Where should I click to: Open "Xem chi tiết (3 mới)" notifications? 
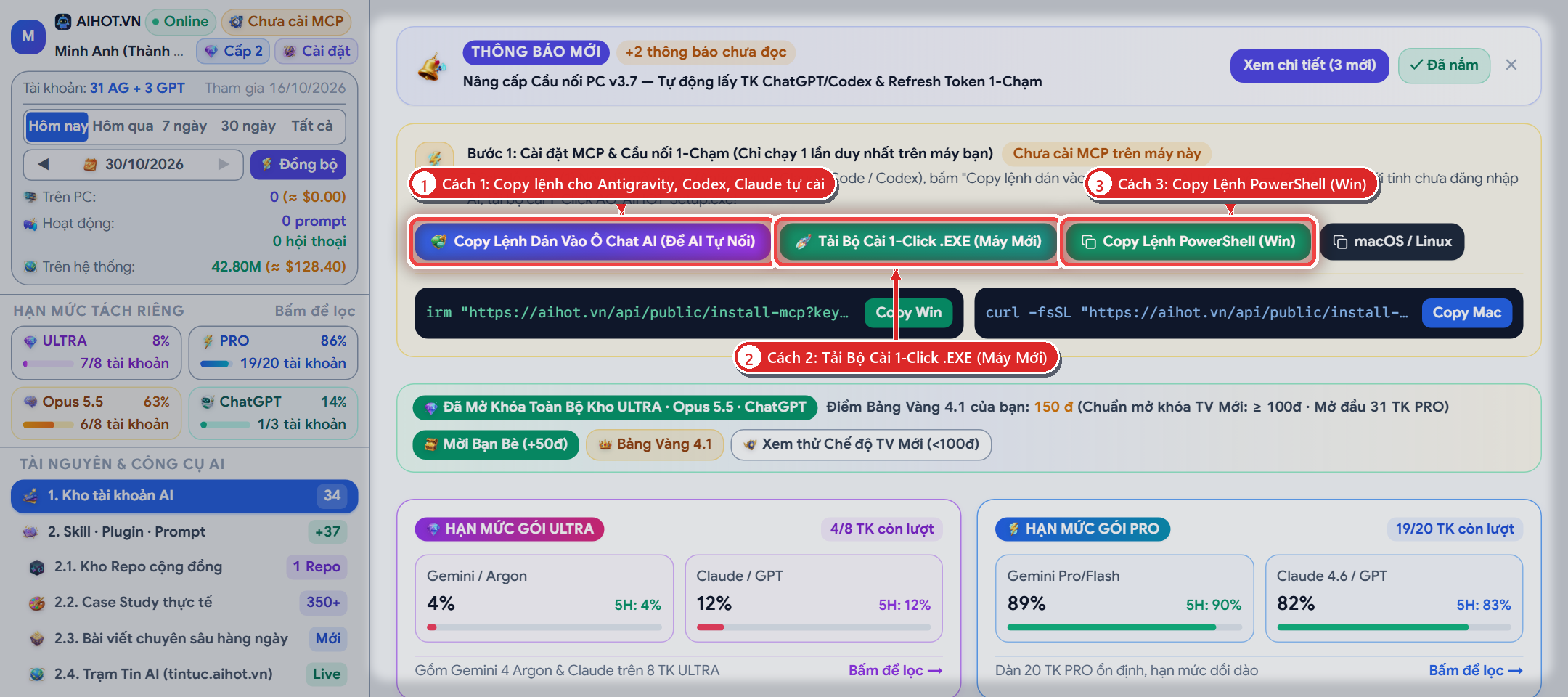1310,65
